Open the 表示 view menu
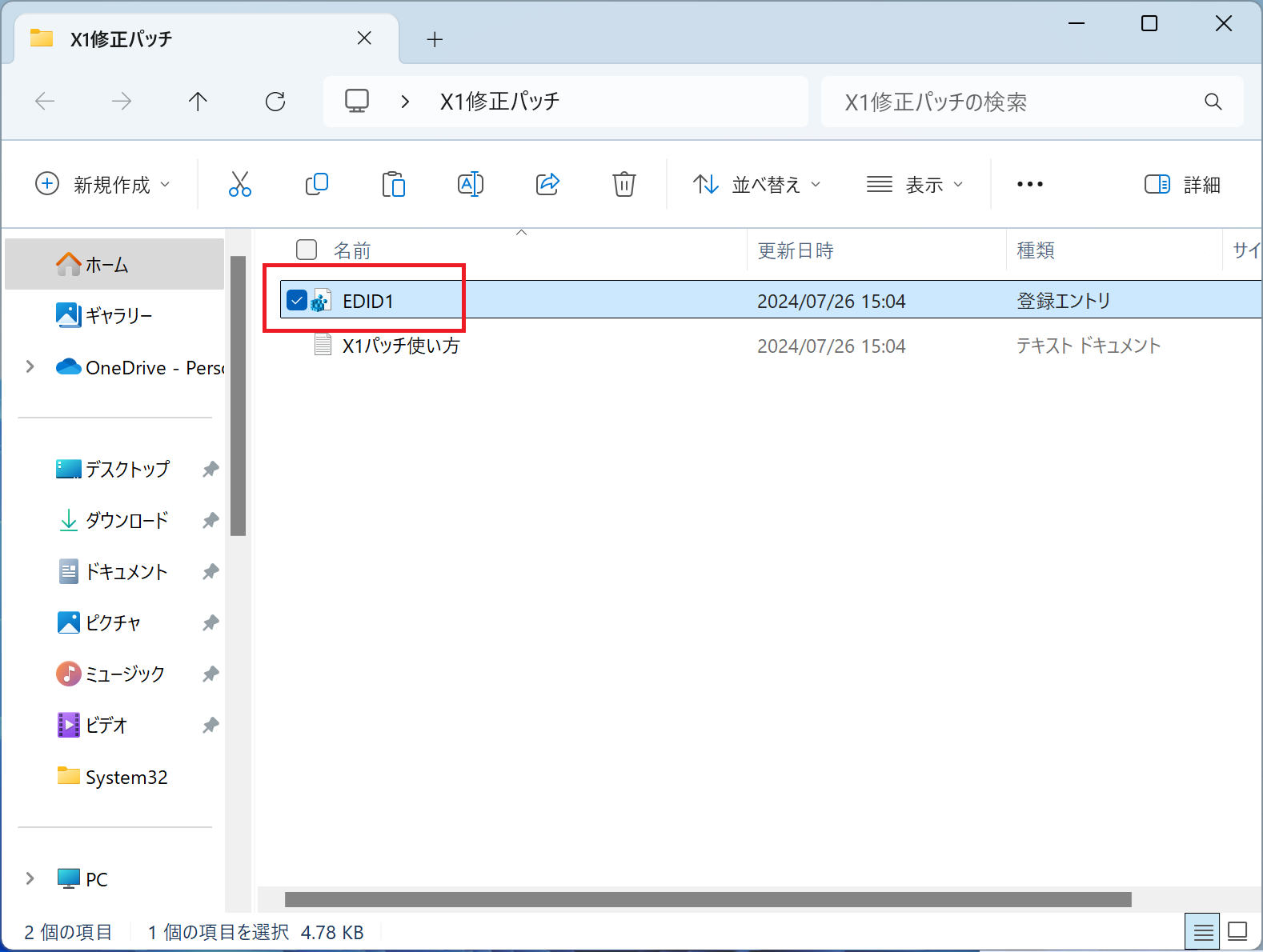 coord(915,185)
